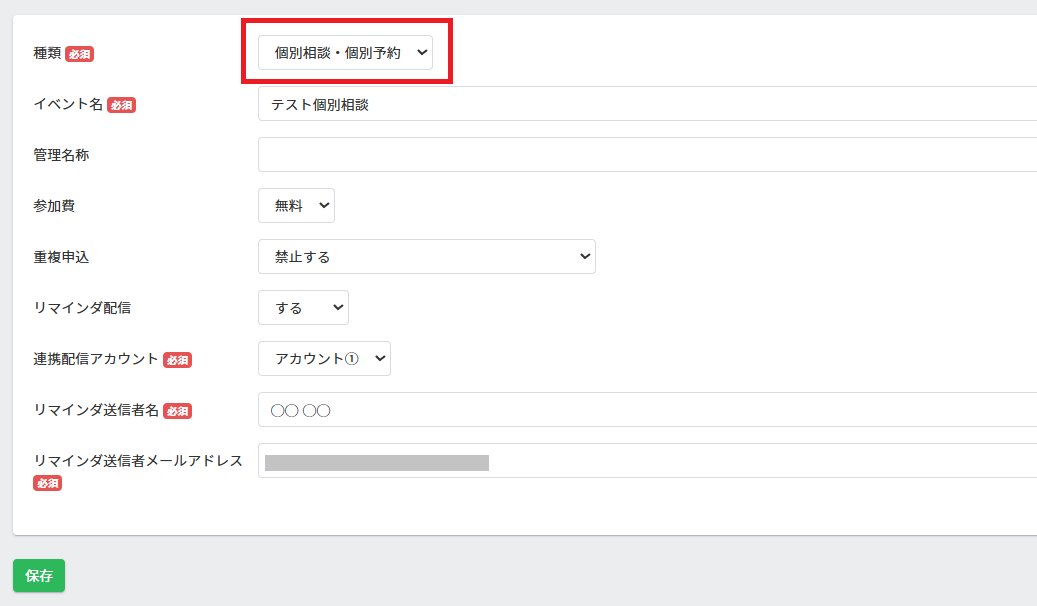The height and width of the screenshot is (606, 1037).
Task: Open the 重複申込 dropdown showing 禁止する
Action: pyautogui.click(x=426, y=257)
